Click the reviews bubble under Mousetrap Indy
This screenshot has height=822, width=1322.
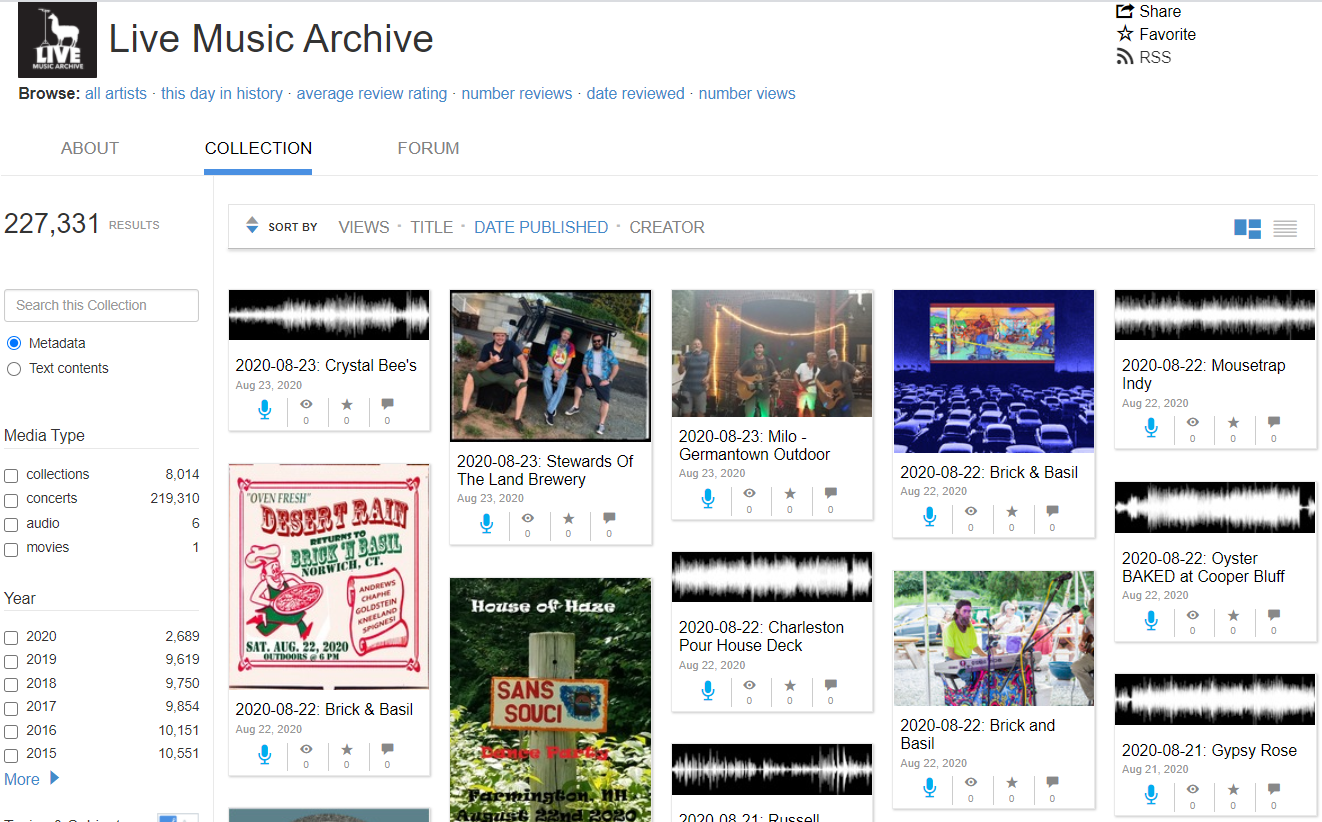(x=1273, y=424)
